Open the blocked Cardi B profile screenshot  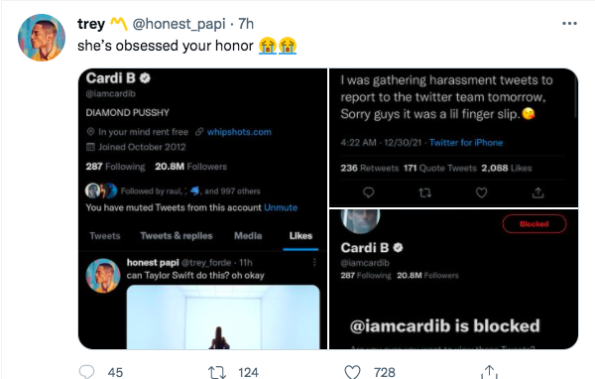[x=453, y=279]
